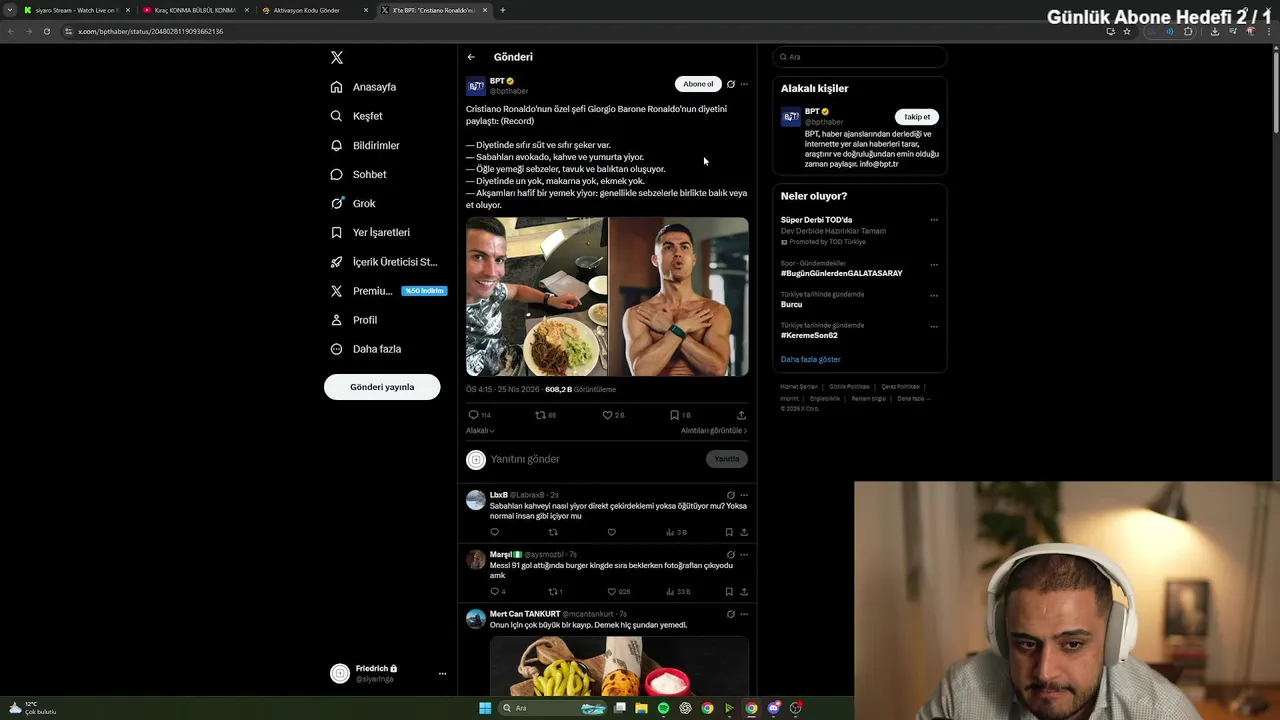
Task: Open three-dot menu for Burcu trend
Action: [934, 296]
